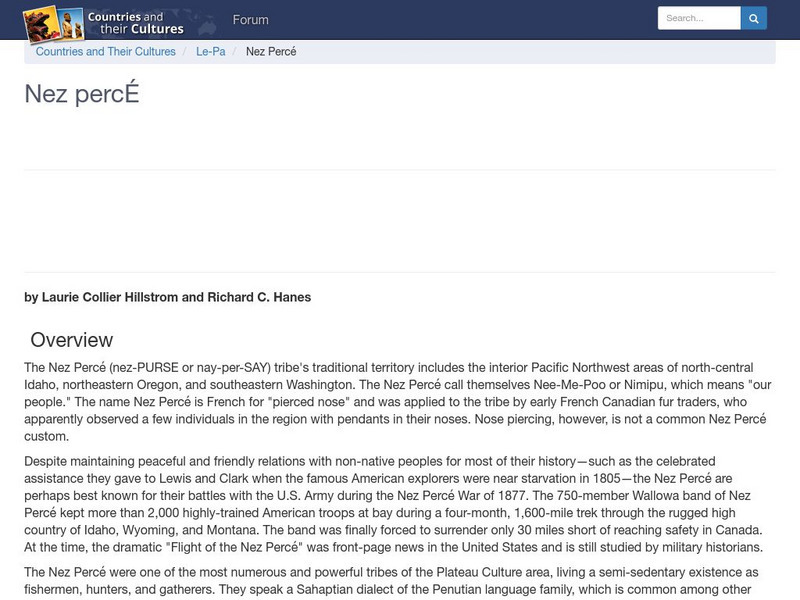
Task: Select the Nez Percé breadcrumb text
Action: point(271,52)
